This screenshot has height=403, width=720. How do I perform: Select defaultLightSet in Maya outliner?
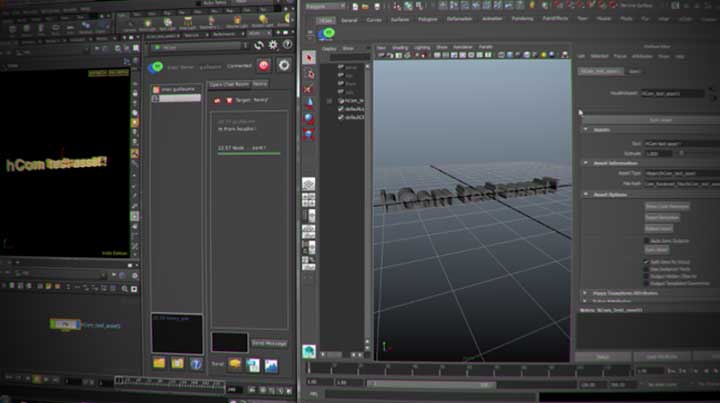coord(351,109)
